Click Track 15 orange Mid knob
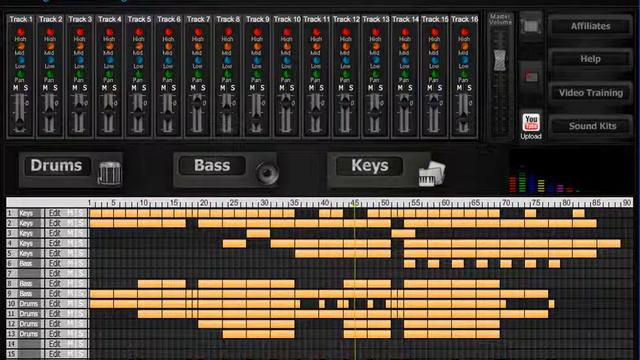 (x=434, y=47)
